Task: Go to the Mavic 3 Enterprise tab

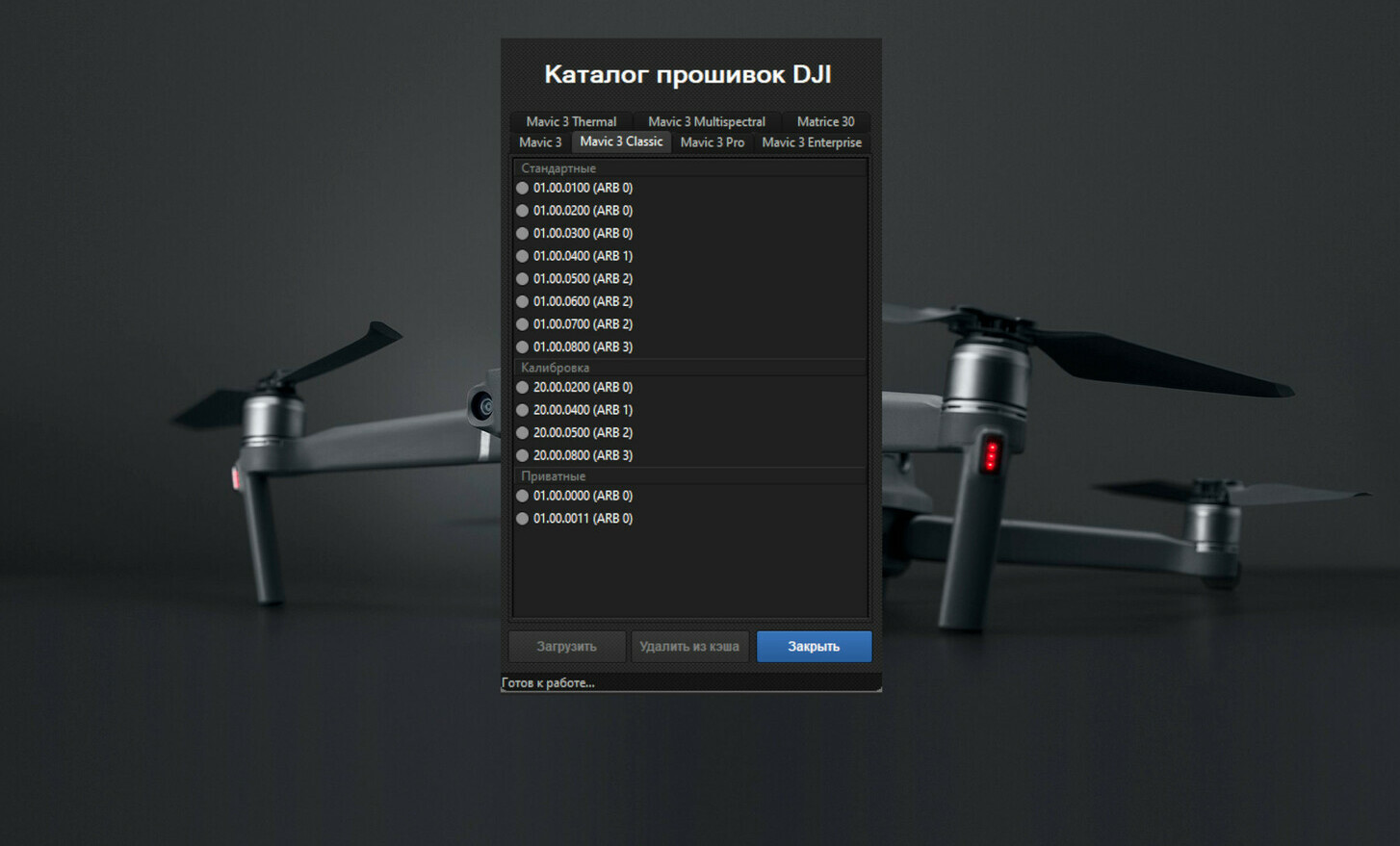Action: pyautogui.click(x=812, y=142)
